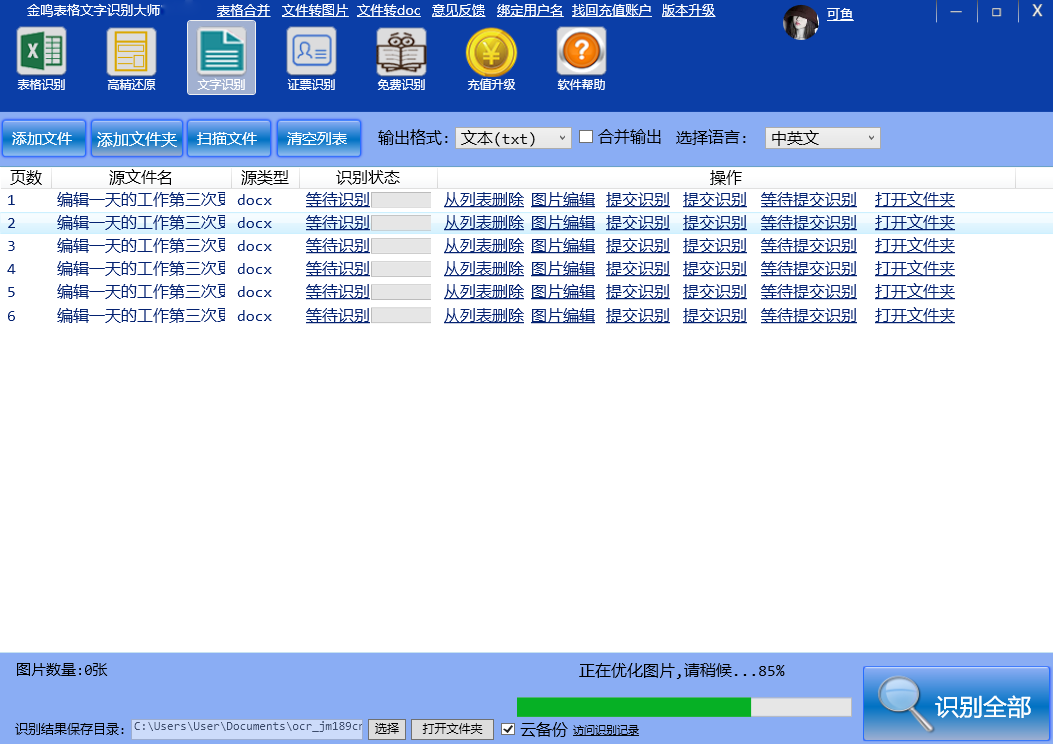
Task: Click the 清空列表 button
Action: point(318,138)
